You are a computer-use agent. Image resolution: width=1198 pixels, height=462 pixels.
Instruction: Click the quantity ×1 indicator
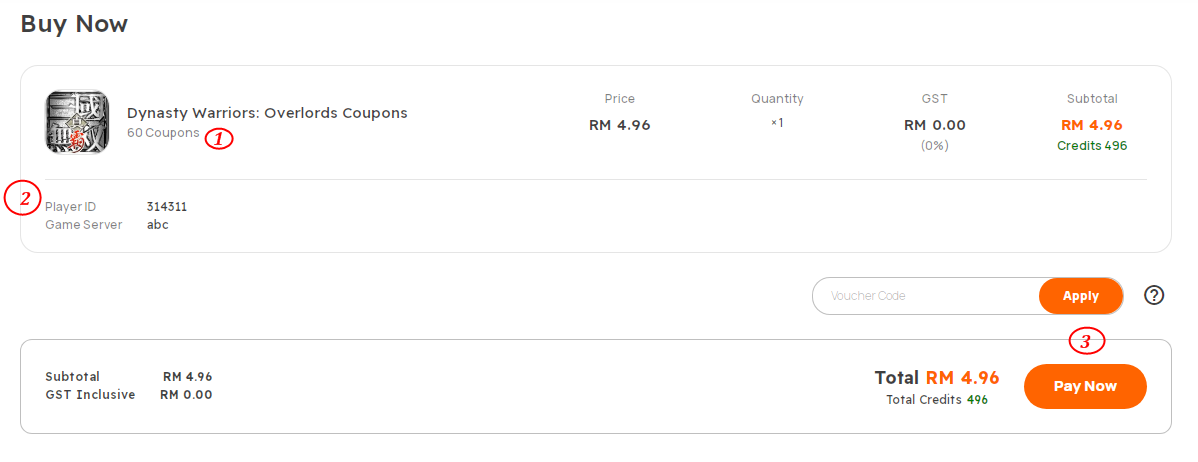click(x=777, y=123)
